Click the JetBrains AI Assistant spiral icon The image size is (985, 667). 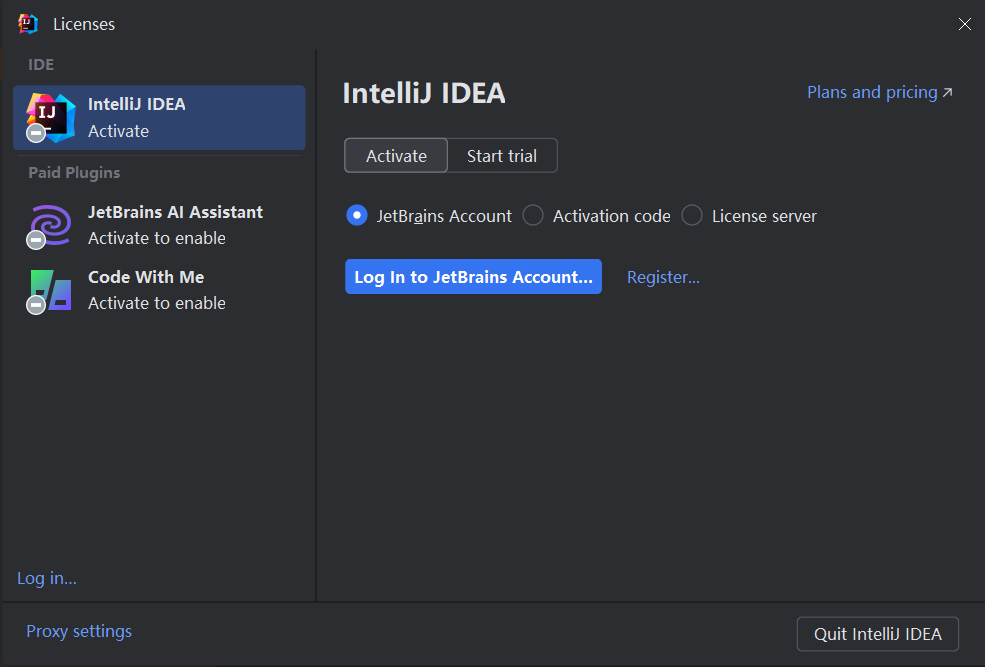pyautogui.click(x=50, y=226)
